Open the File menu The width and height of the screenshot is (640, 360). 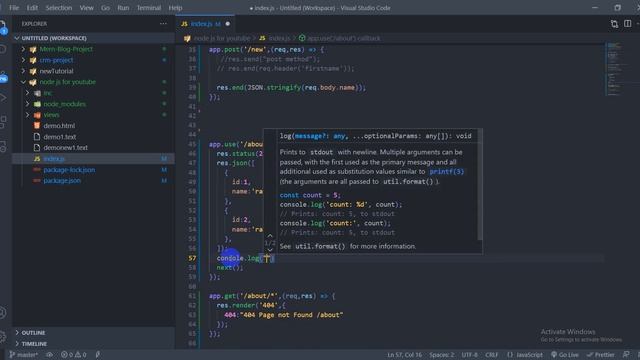click(14, 8)
